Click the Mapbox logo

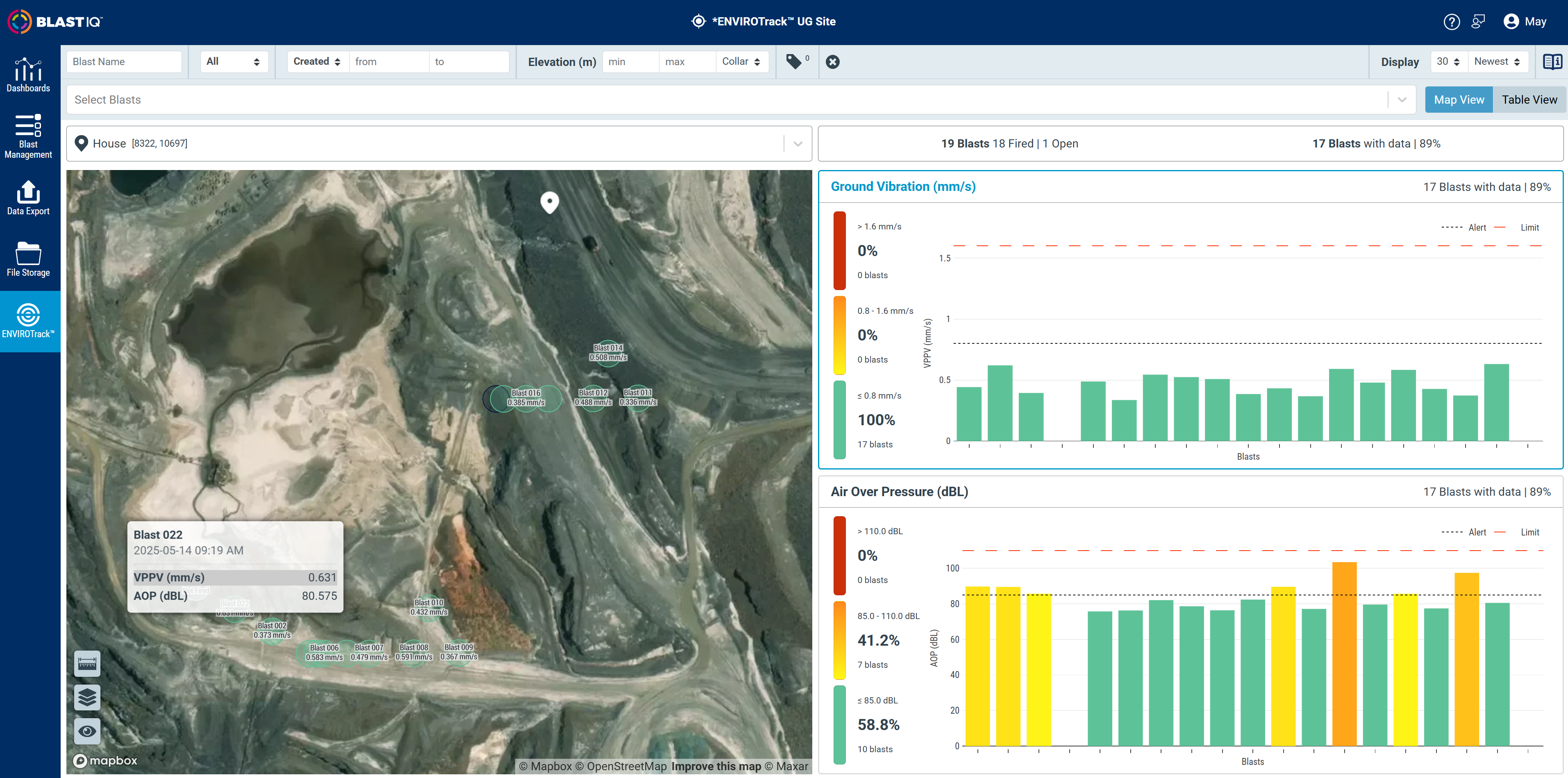105,760
